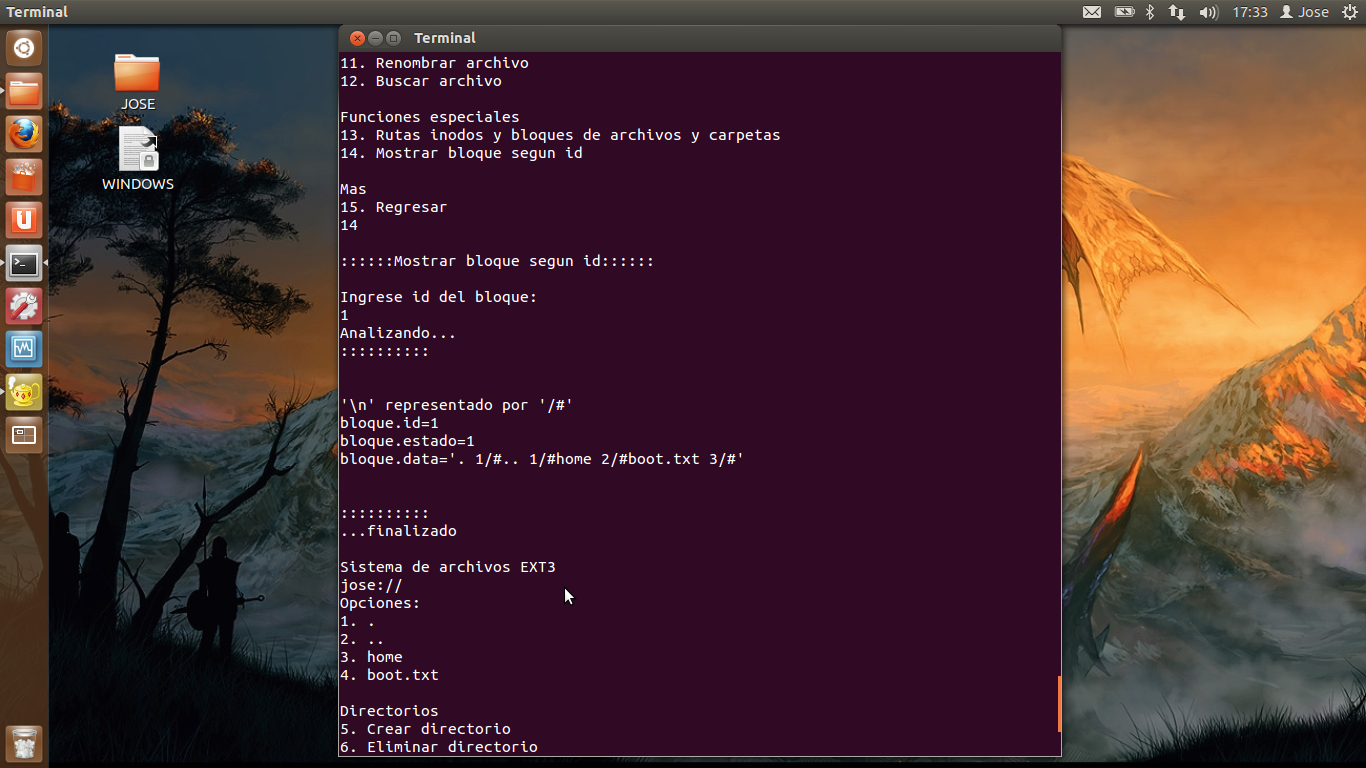The image size is (1366, 768).
Task: Click the 'Opciones:' line
Action: [380, 603]
